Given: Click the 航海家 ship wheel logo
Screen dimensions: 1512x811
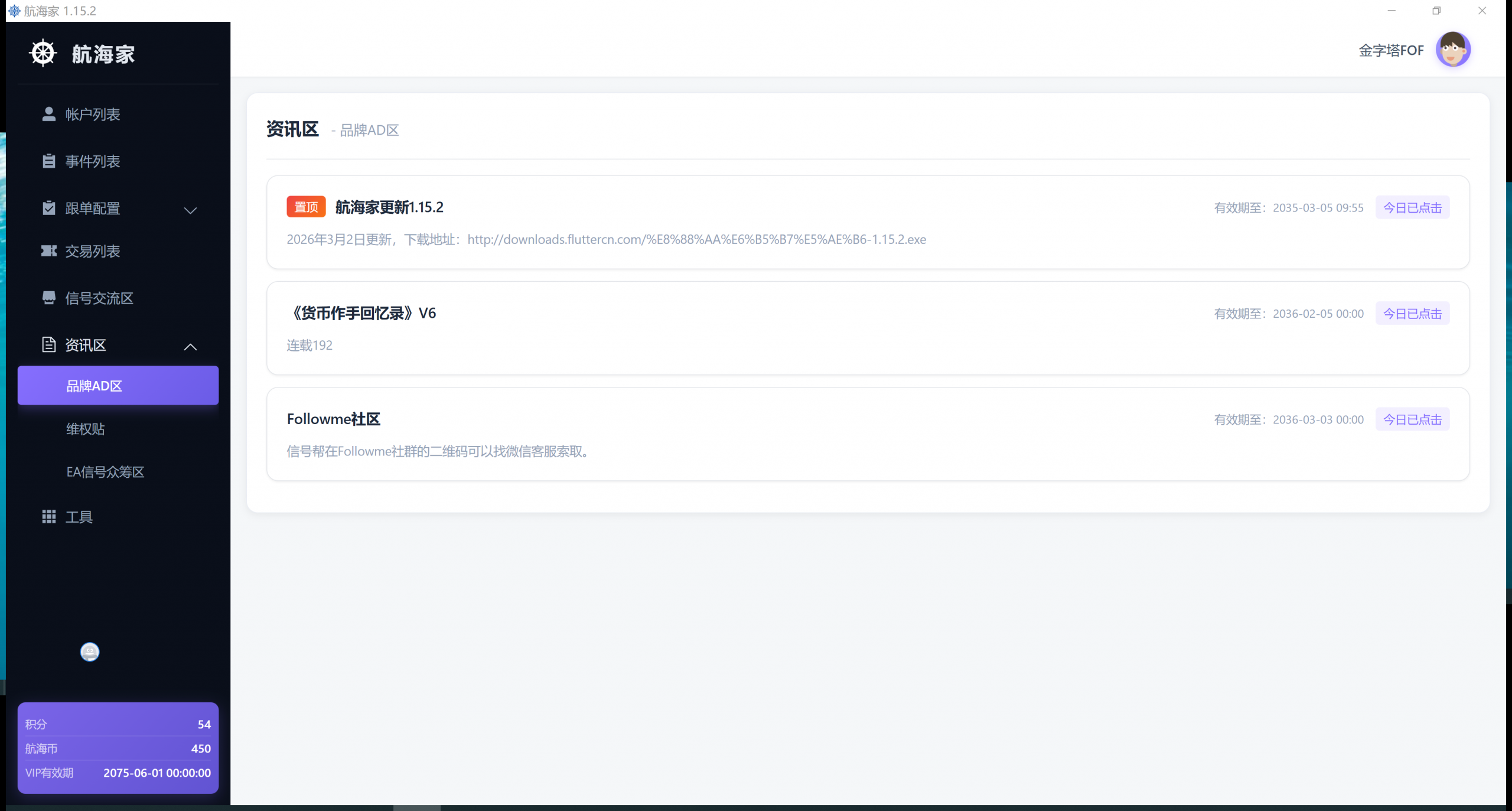Looking at the screenshot, I should [43, 53].
